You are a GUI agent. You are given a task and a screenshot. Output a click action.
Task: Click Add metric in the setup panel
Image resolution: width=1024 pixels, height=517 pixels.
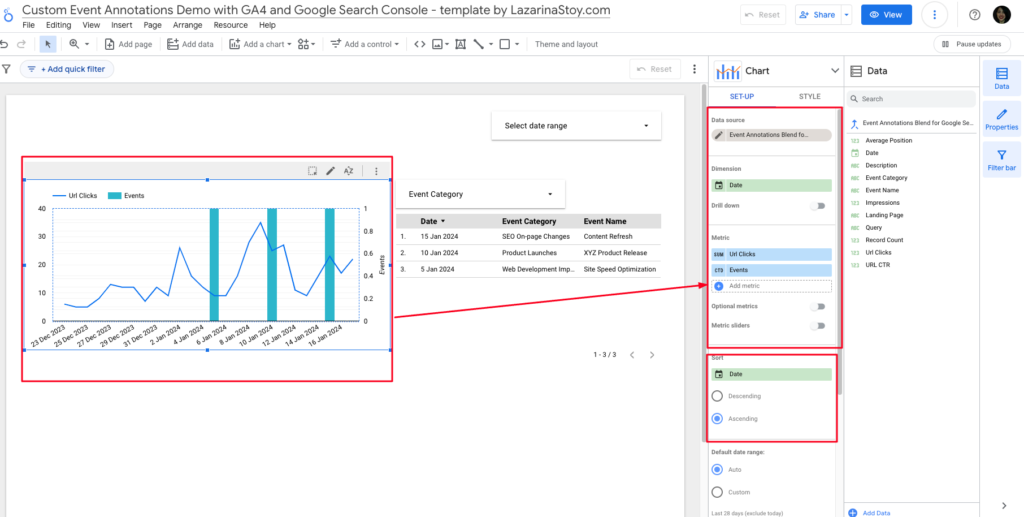771,286
